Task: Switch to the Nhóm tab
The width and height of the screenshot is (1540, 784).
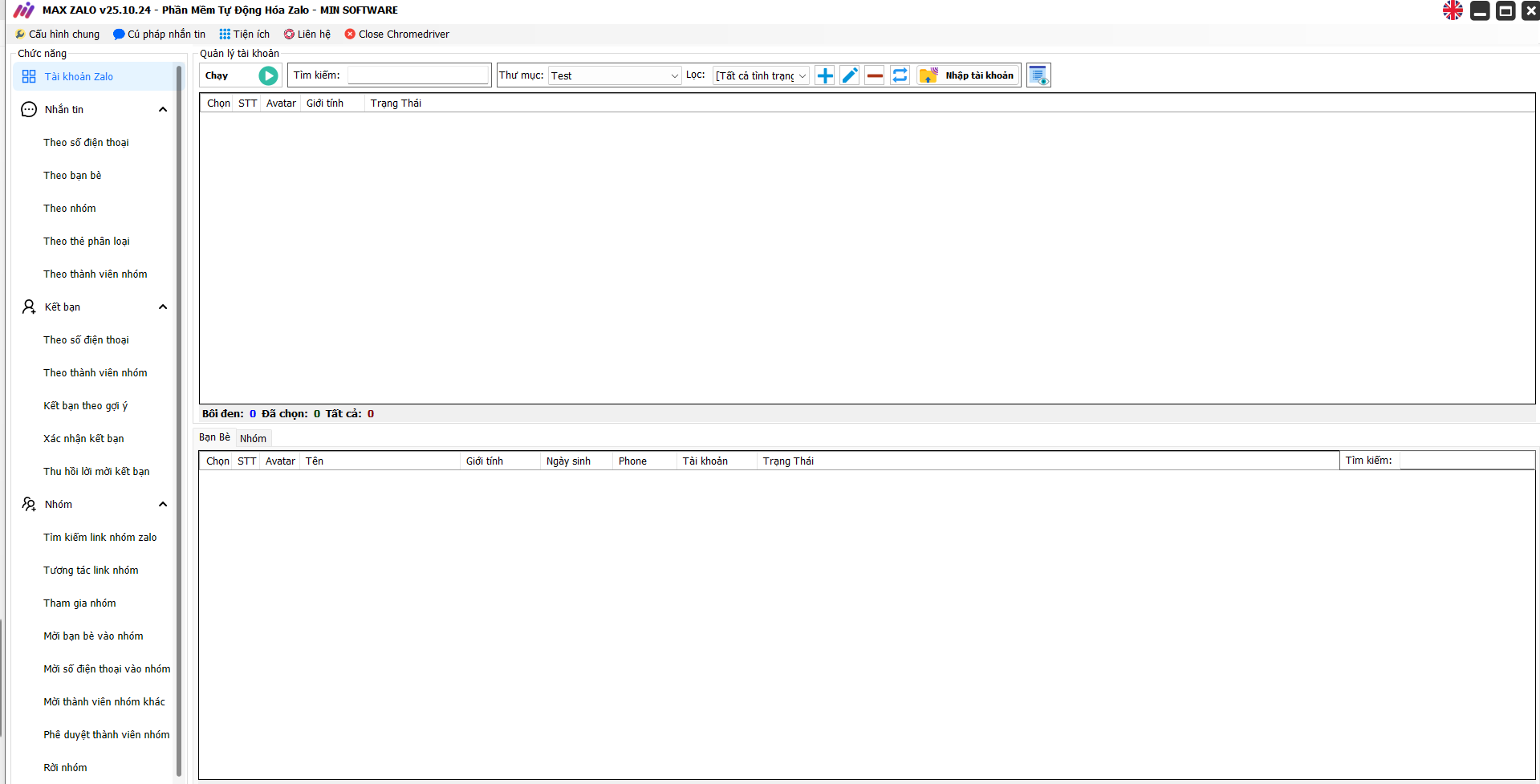Action: (253, 438)
